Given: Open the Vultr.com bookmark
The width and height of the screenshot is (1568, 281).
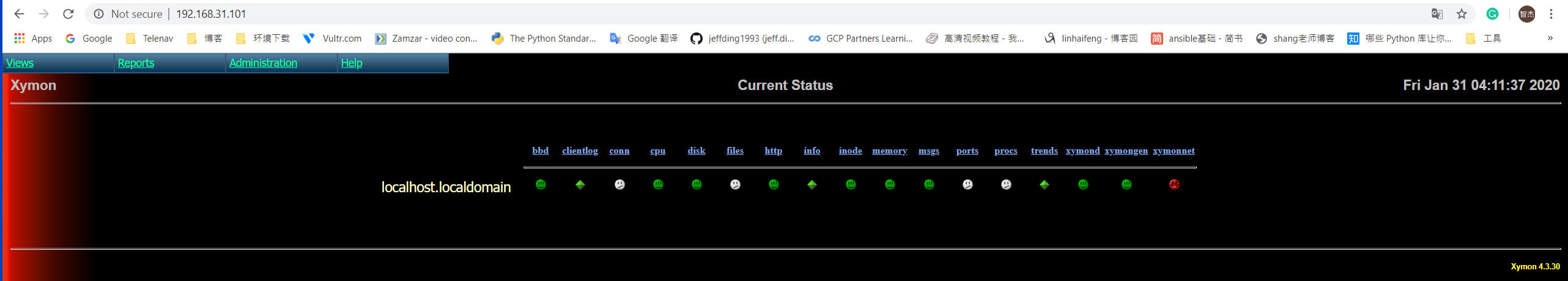Looking at the screenshot, I should coord(333,38).
